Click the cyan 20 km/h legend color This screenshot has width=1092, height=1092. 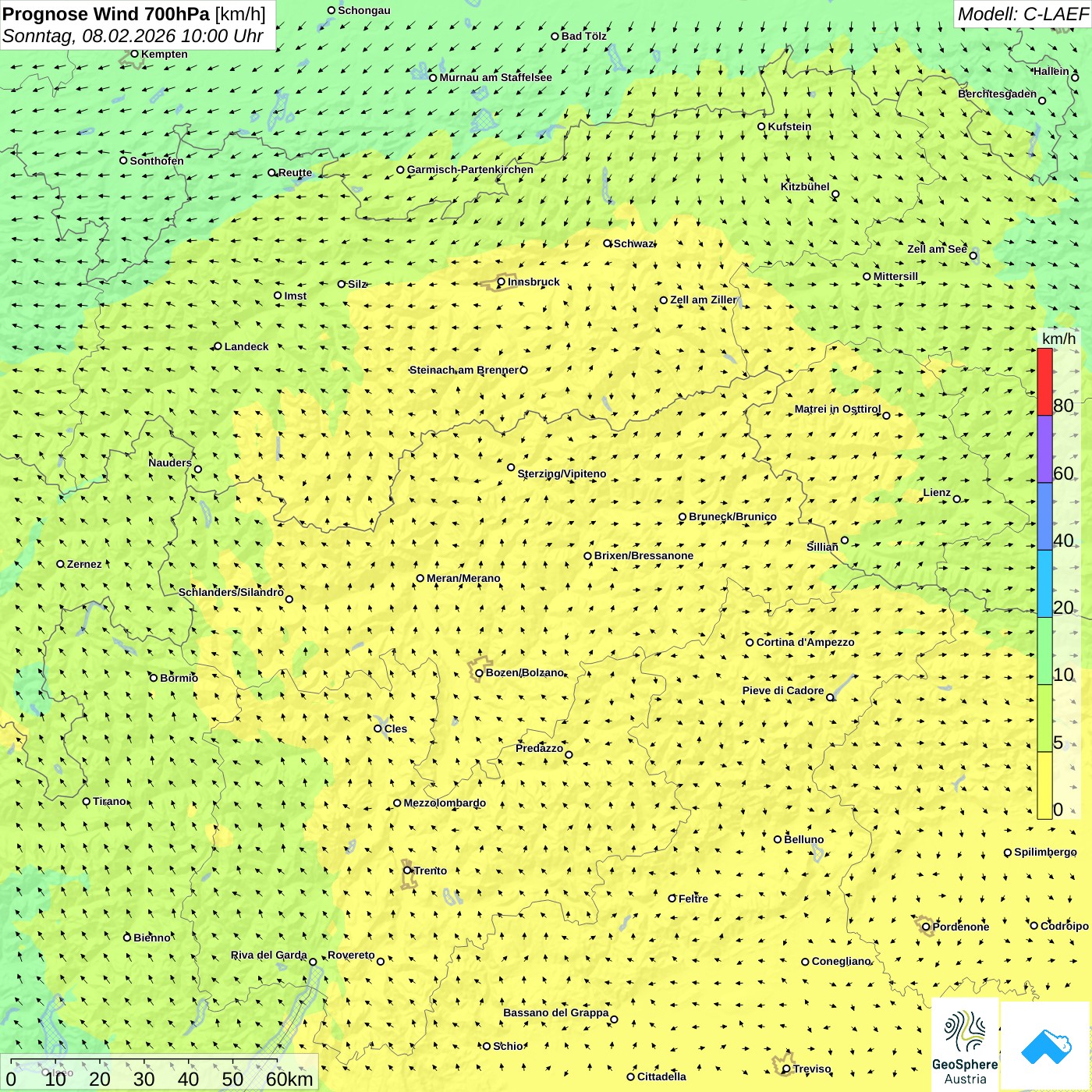(1044, 584)
